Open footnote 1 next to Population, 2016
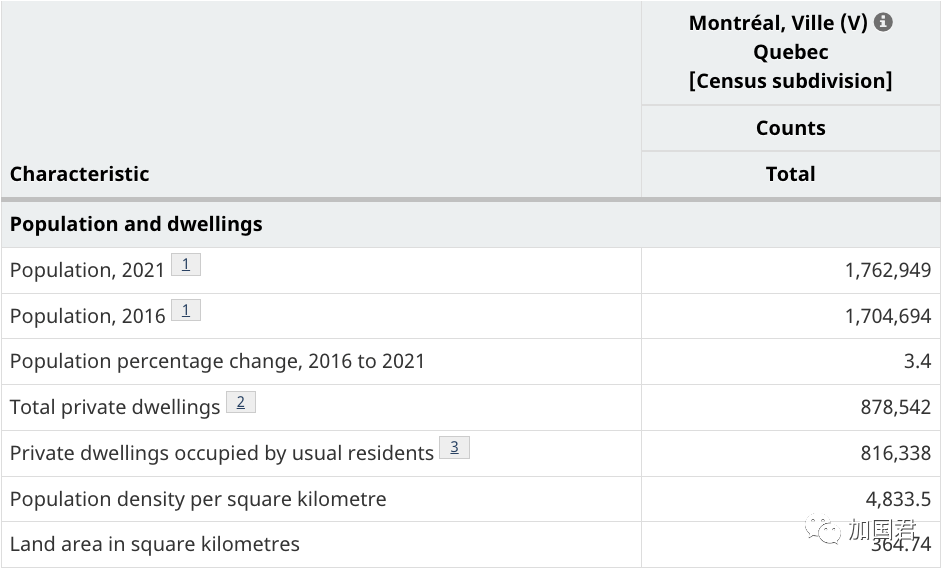Screen dimensions: 947x571 pos(186,311)
